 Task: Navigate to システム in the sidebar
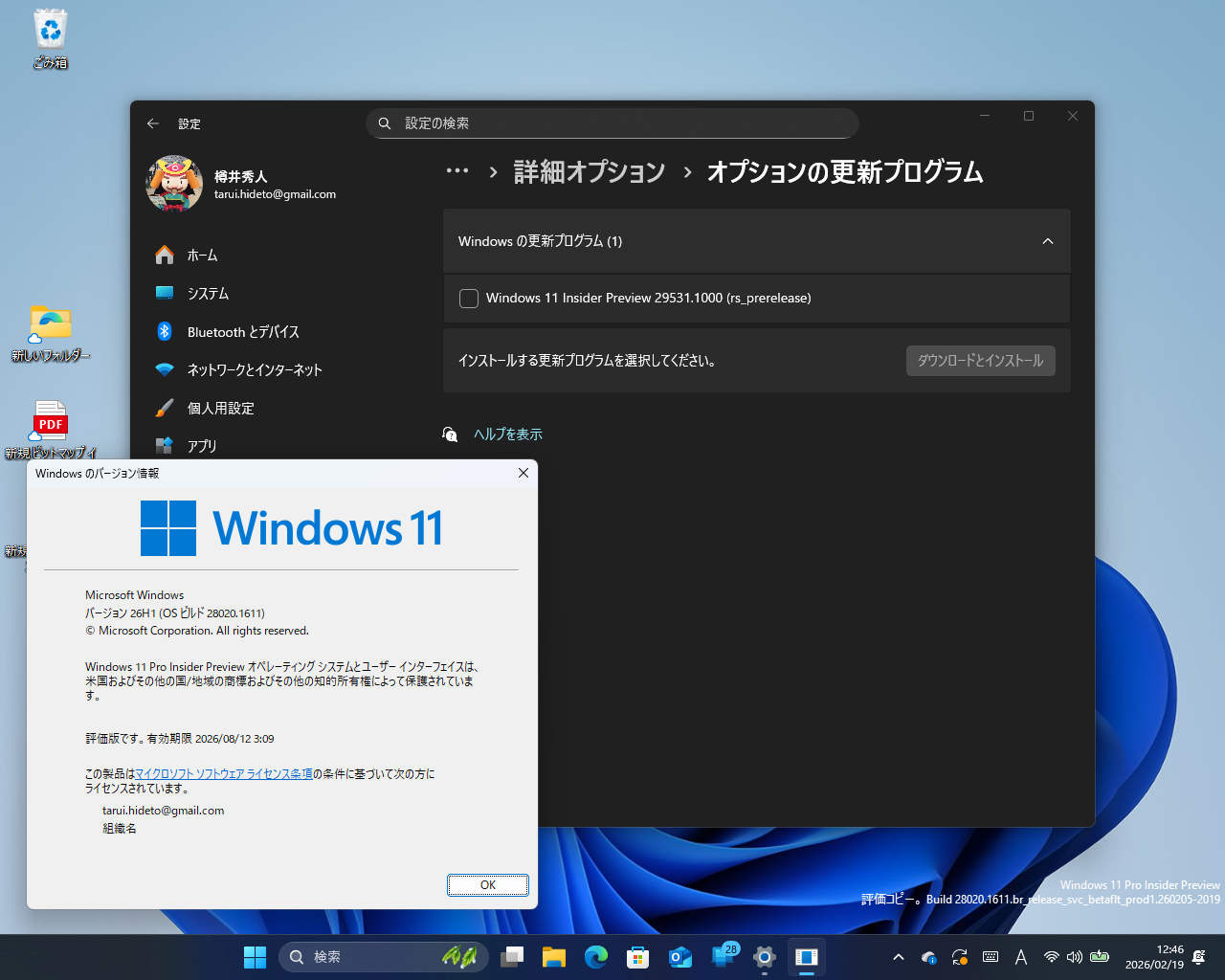(165, 293)
